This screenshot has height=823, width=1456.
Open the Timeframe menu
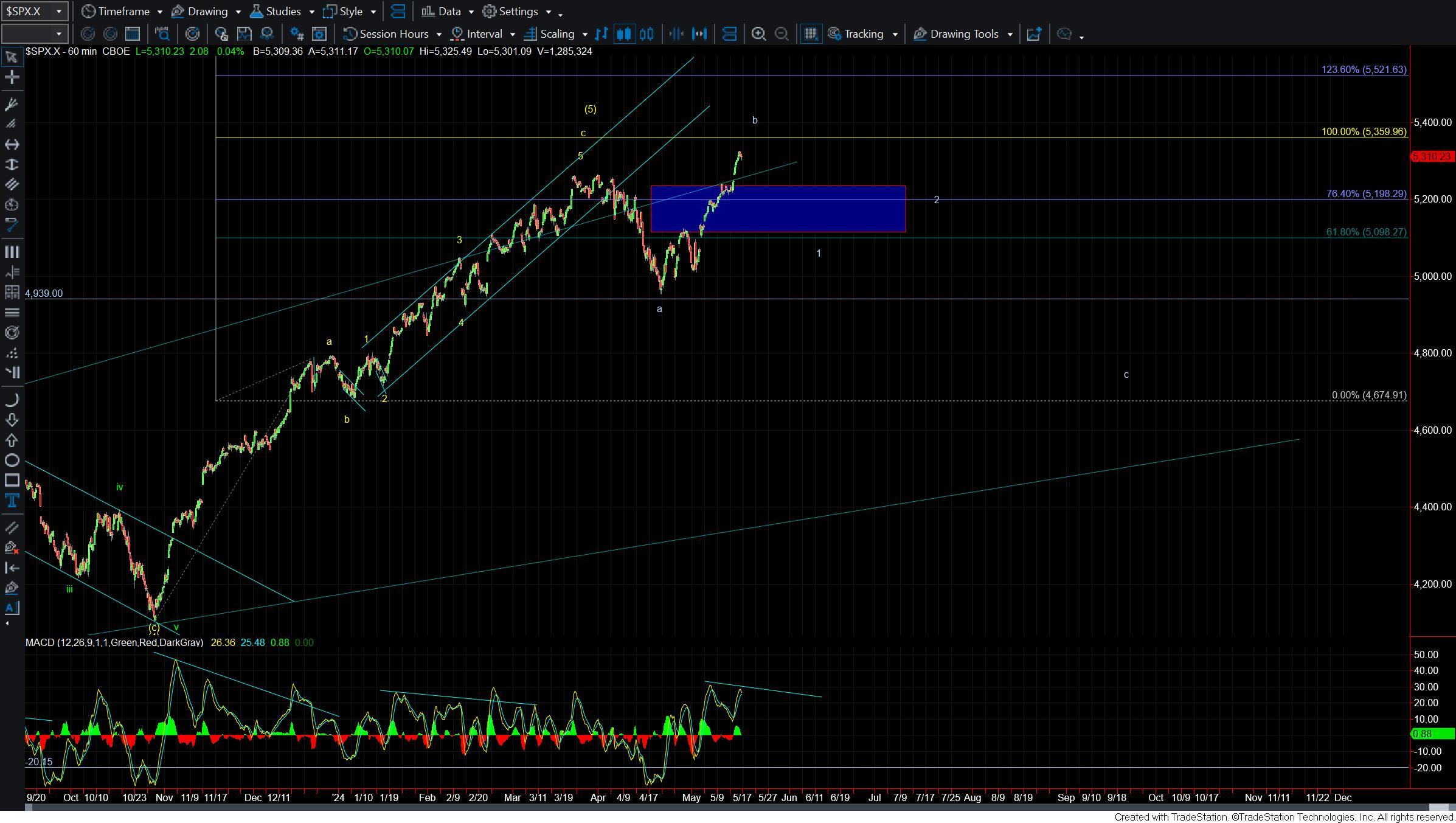click(x=116, y=12)
